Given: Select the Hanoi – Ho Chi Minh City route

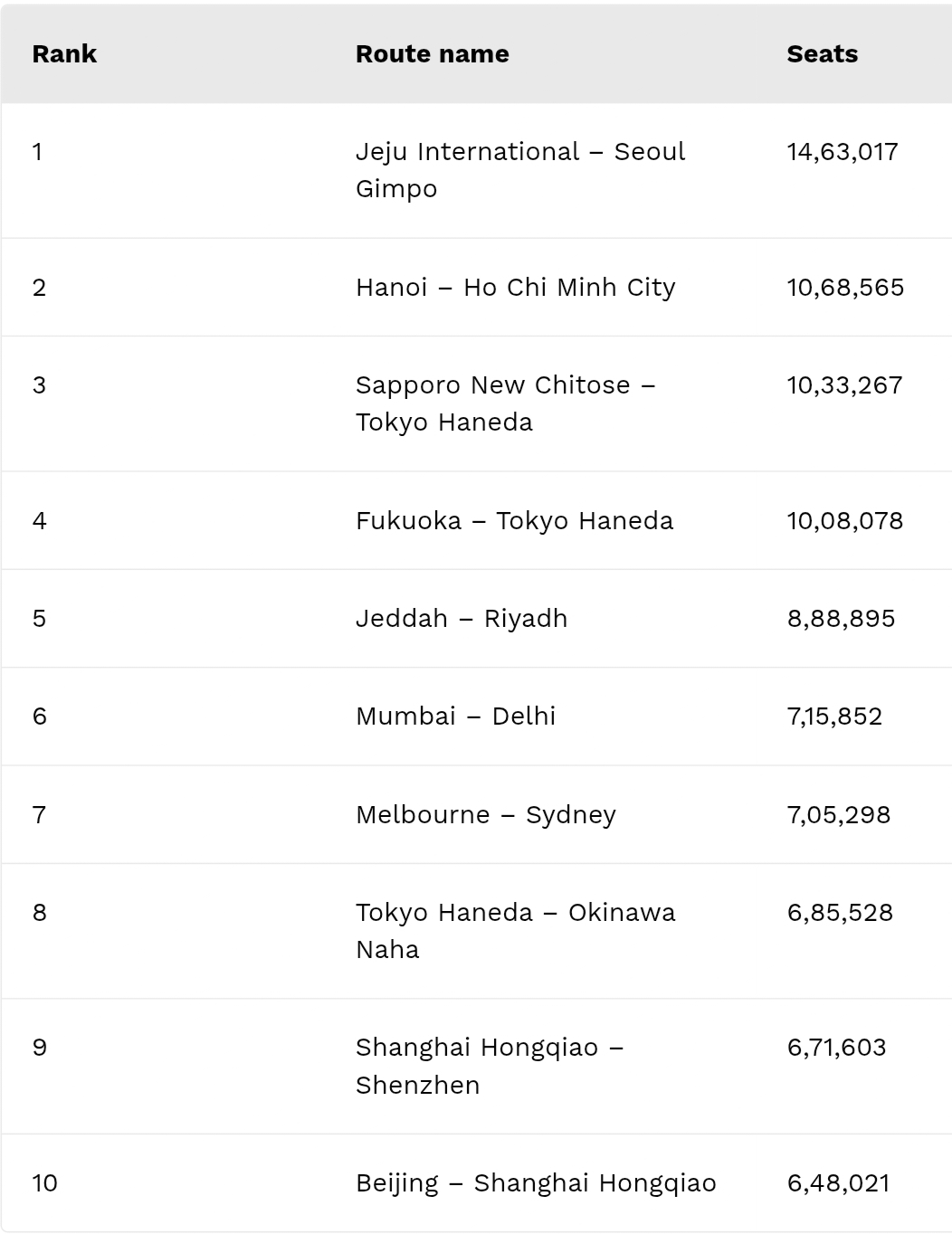Looking at the screenshot, I should [515, 288].
